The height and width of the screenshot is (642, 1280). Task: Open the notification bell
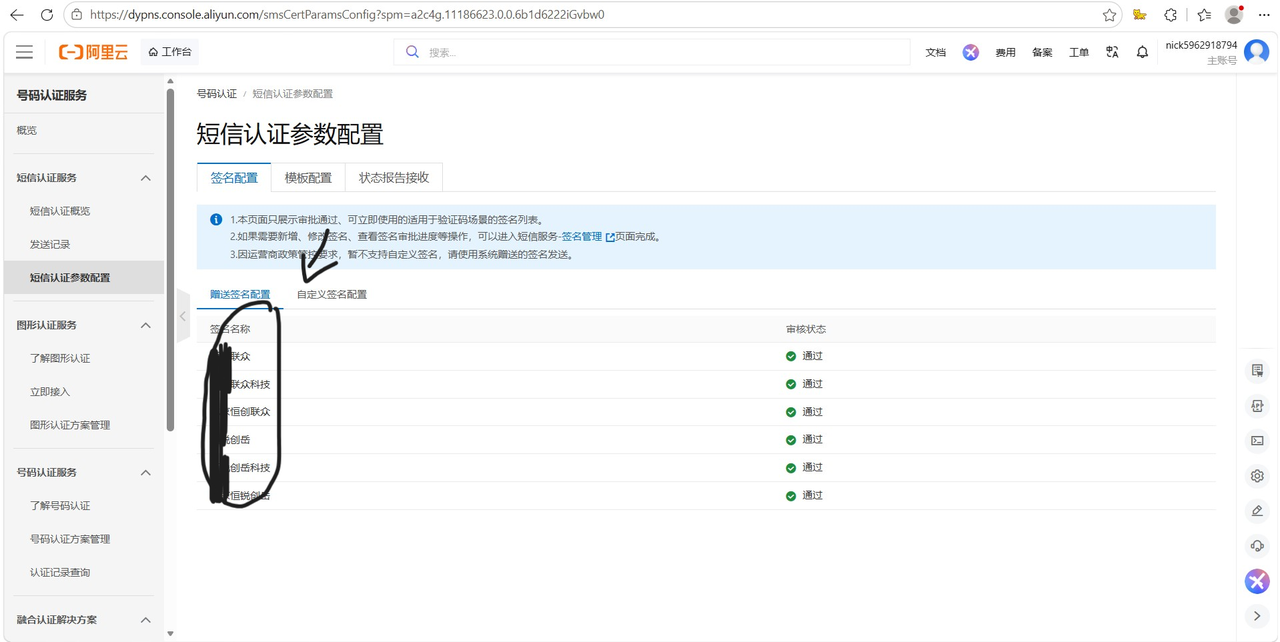[x=1142, y=52]
